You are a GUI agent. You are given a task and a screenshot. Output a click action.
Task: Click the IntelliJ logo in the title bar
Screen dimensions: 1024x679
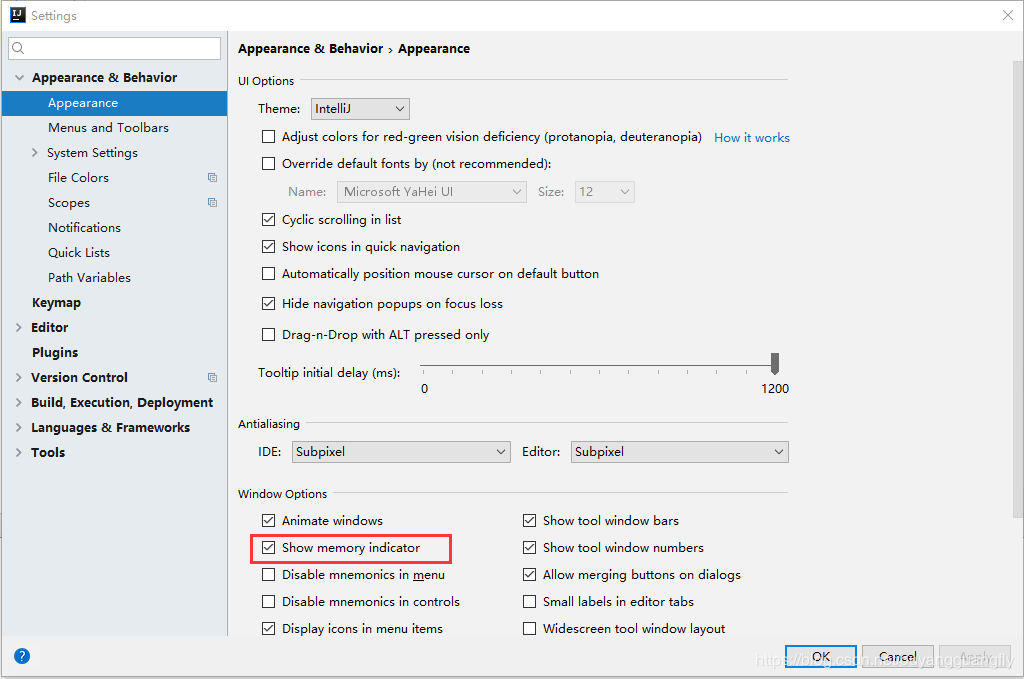click(x=17, y=15)
